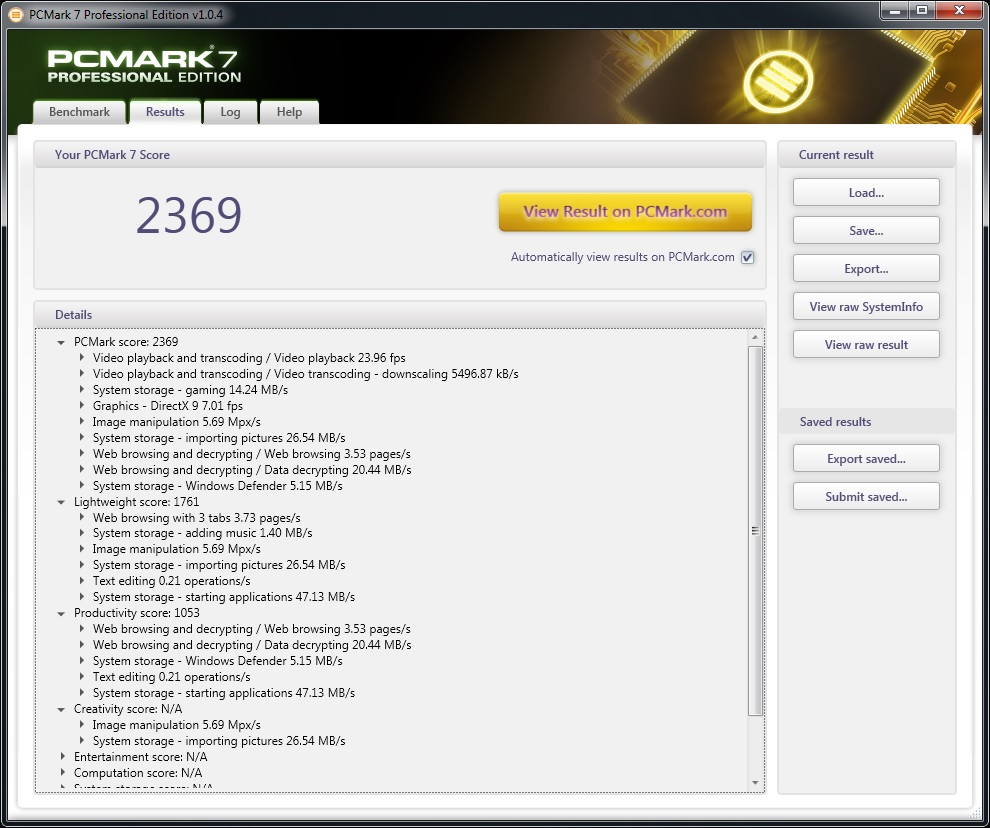Screen dimensions: 990x828
Task: Click the 'Your PCMark 7 Score' header
Action: pyautogui.click(x=112, y=155)
